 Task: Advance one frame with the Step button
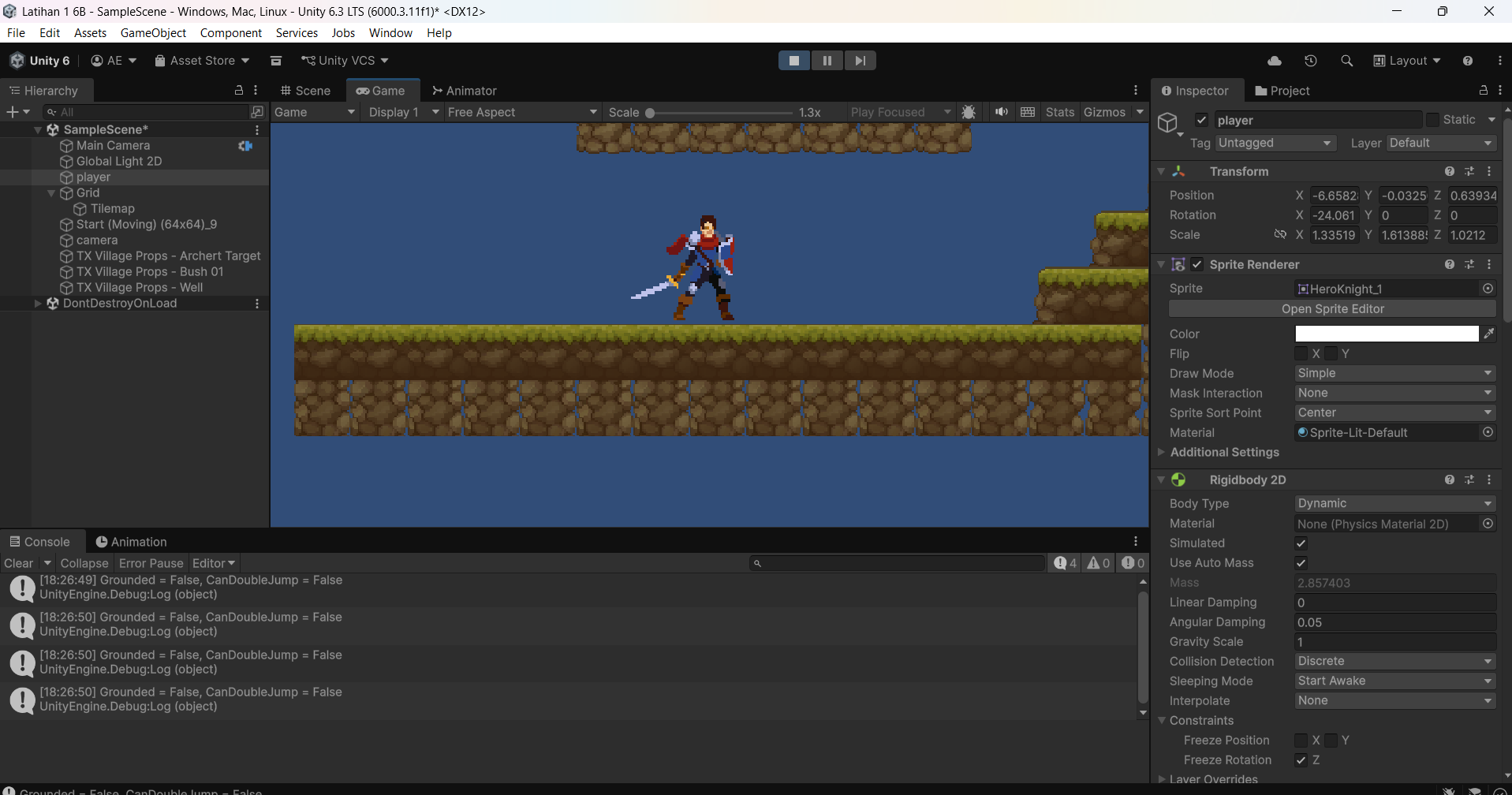(860, 61)
